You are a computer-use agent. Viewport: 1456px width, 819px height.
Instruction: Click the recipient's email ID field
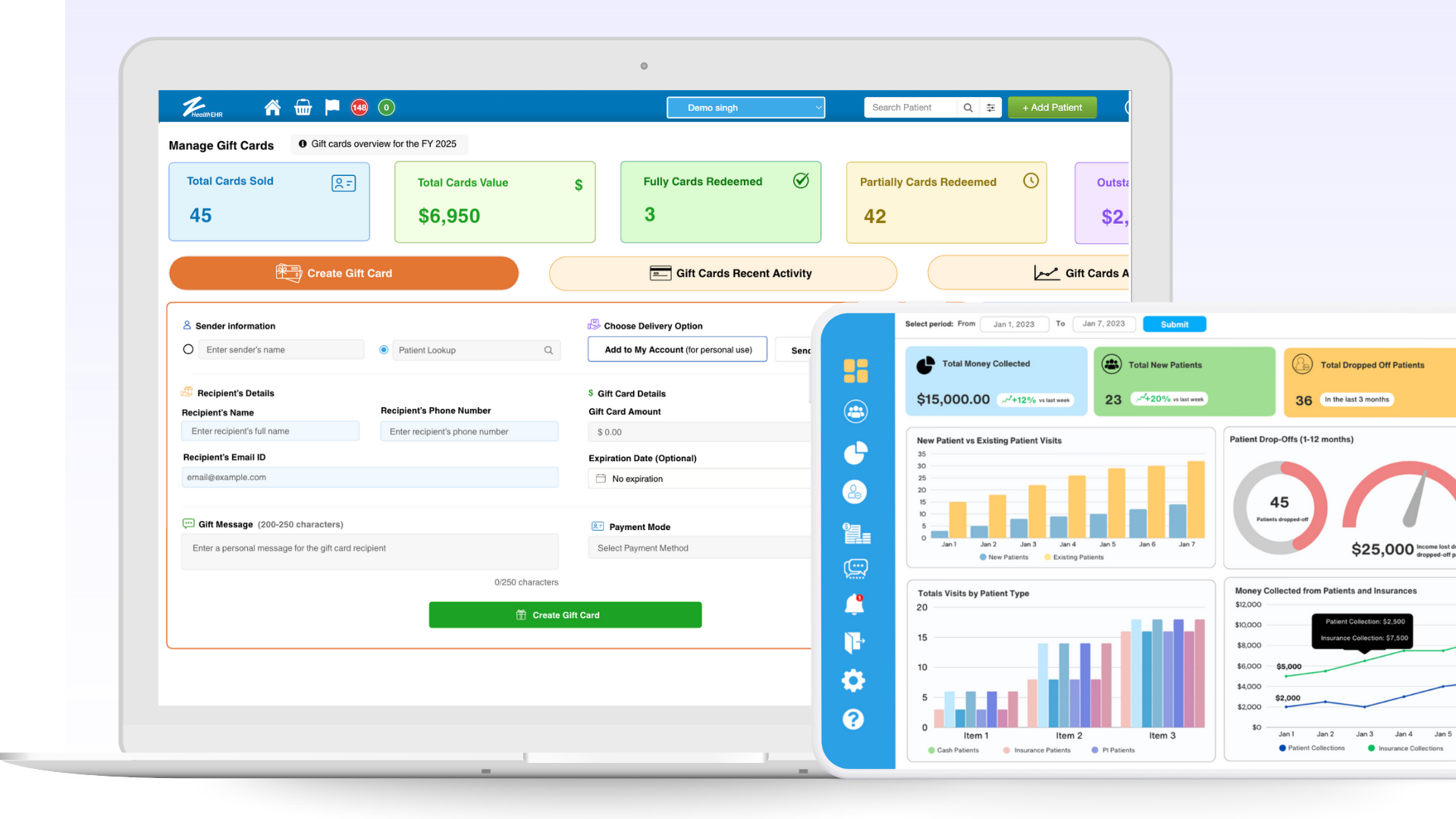(369, 477)
